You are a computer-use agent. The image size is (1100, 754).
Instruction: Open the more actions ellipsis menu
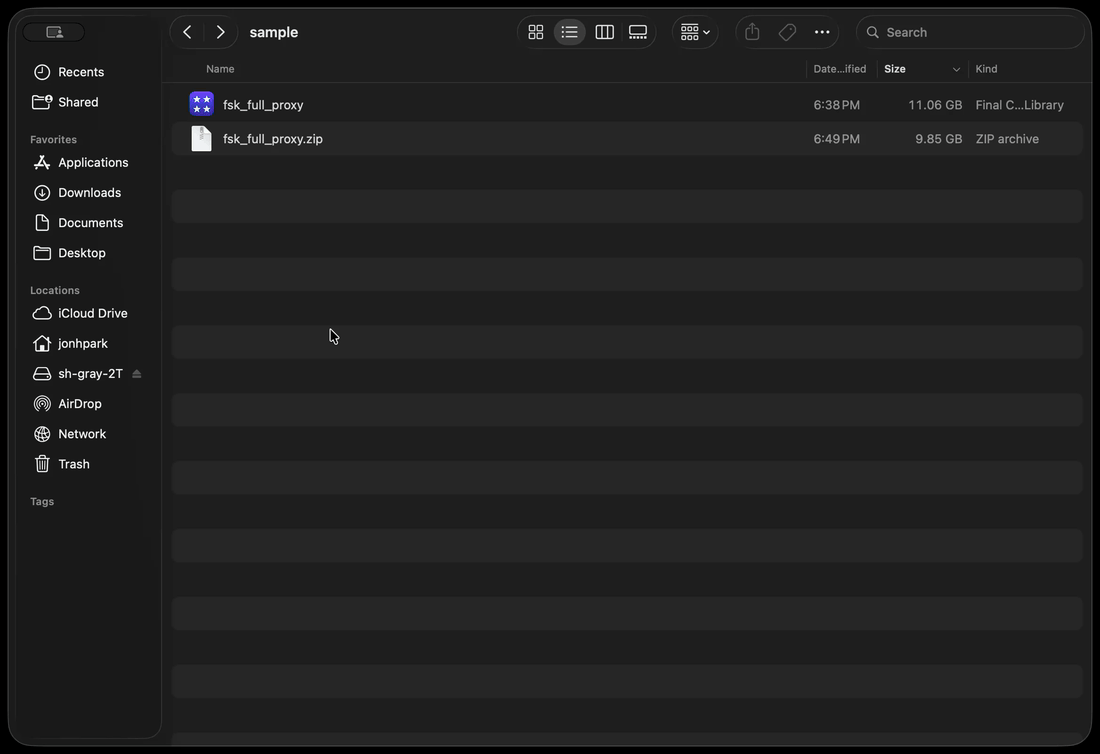[x=821, y=32]
